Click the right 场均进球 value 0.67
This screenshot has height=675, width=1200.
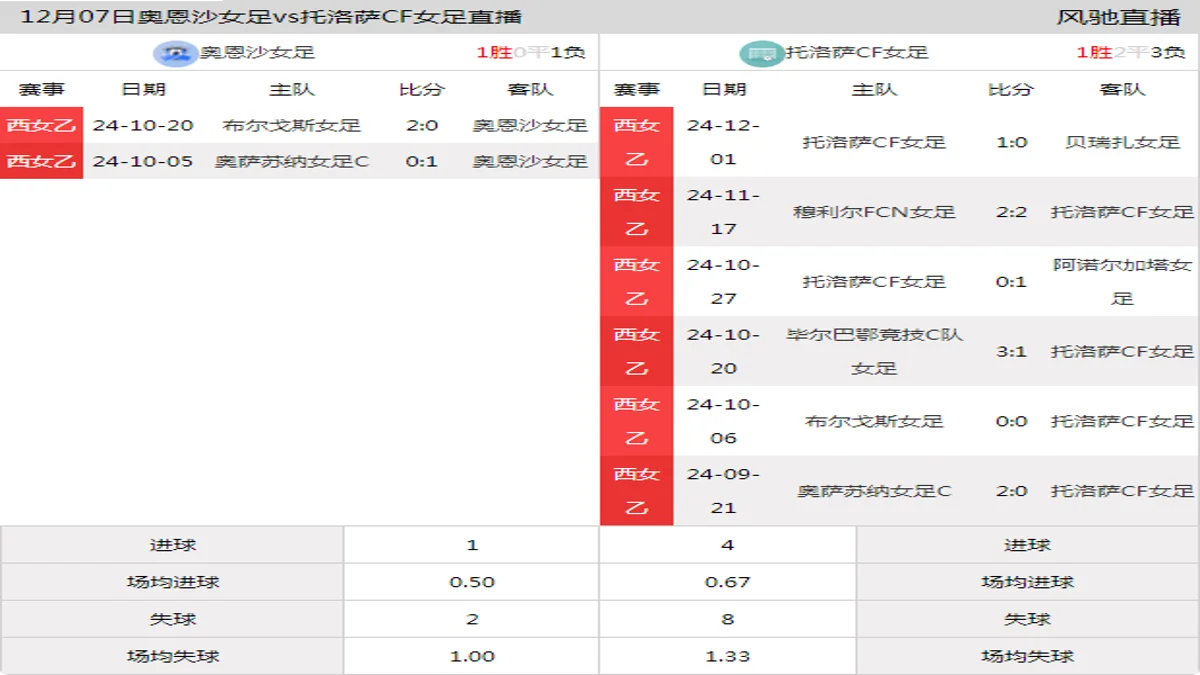pyautogui.click(x=727, y=582)
